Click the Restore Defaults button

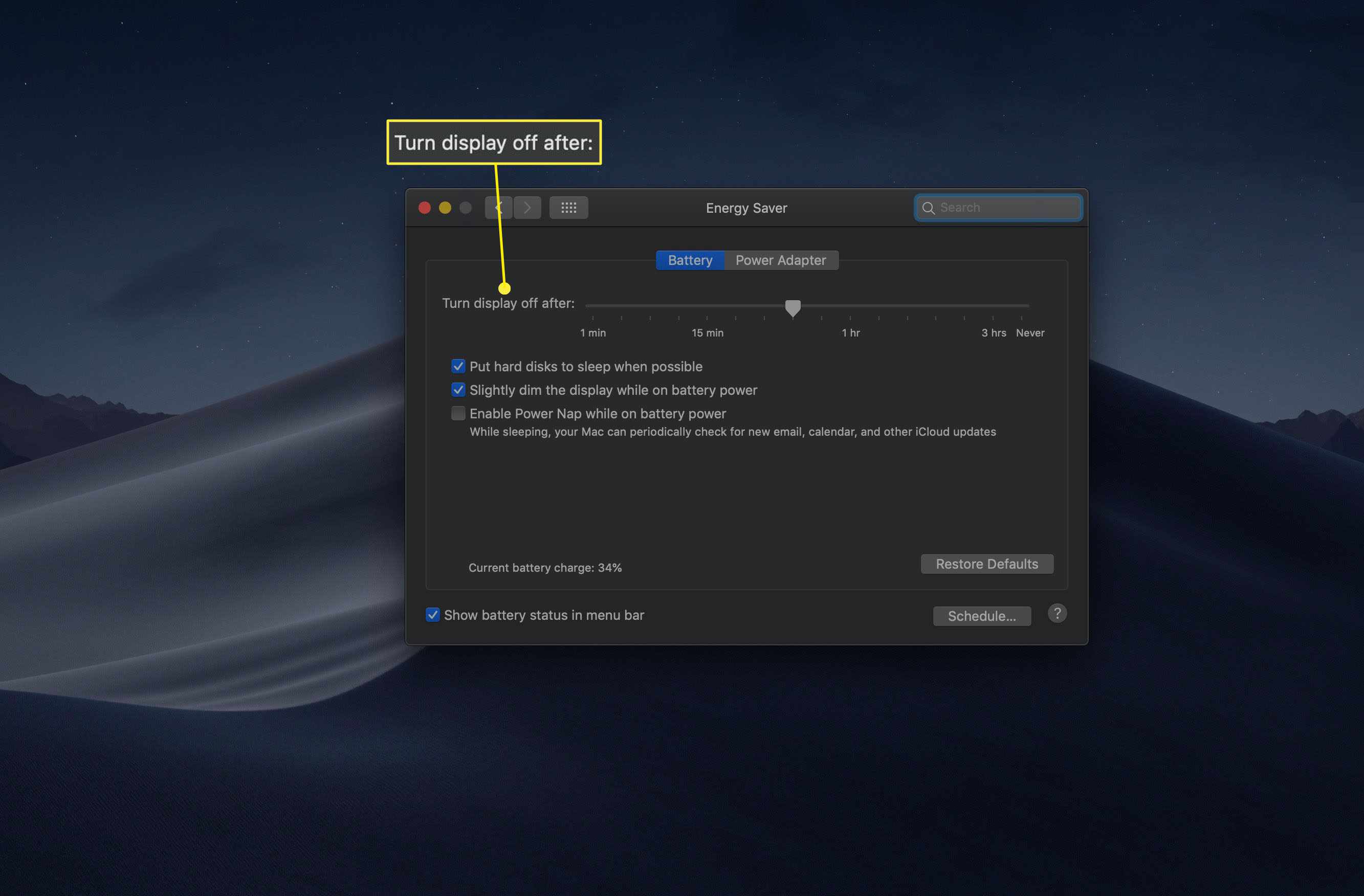tap(986, 563)
